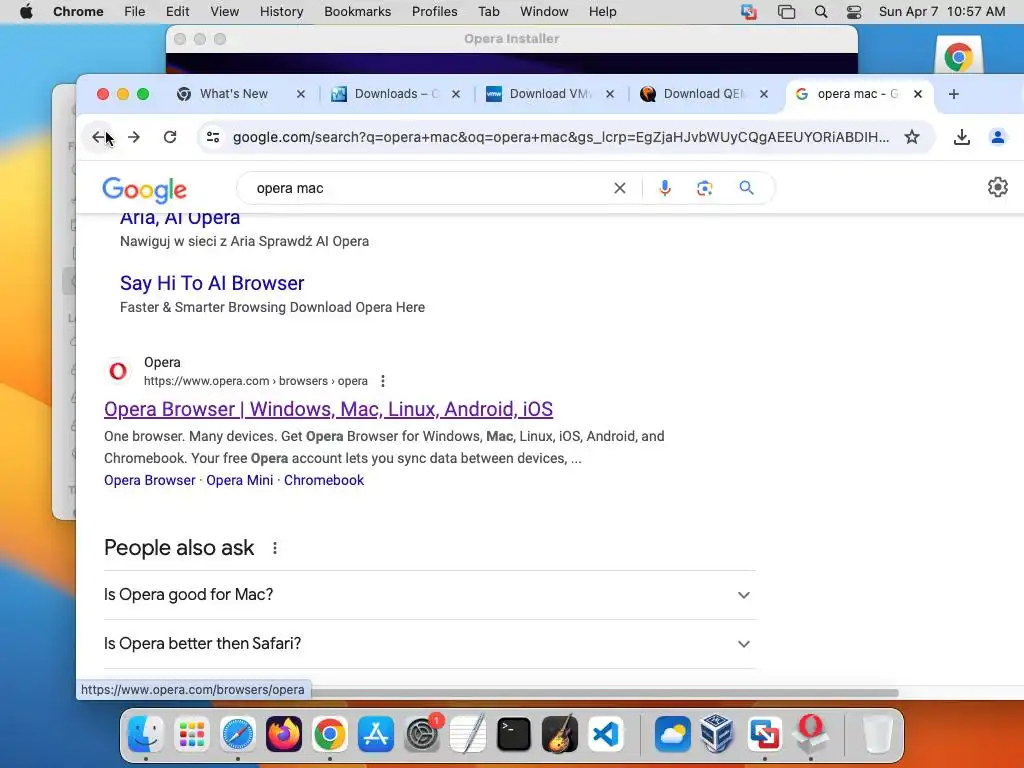Screen dimensions: 1024x768
Task: Close the What's New tab
Action: [x=300, y=94]
